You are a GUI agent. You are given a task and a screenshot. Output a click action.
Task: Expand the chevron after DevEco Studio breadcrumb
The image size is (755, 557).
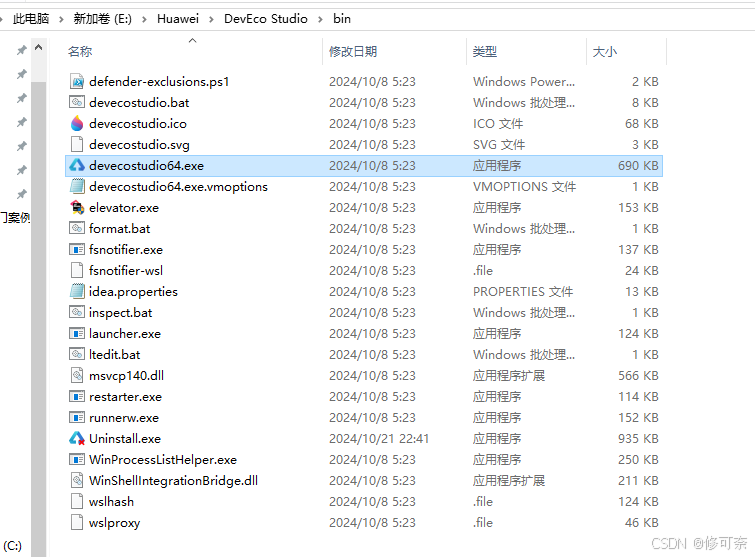tap(320, 19)
